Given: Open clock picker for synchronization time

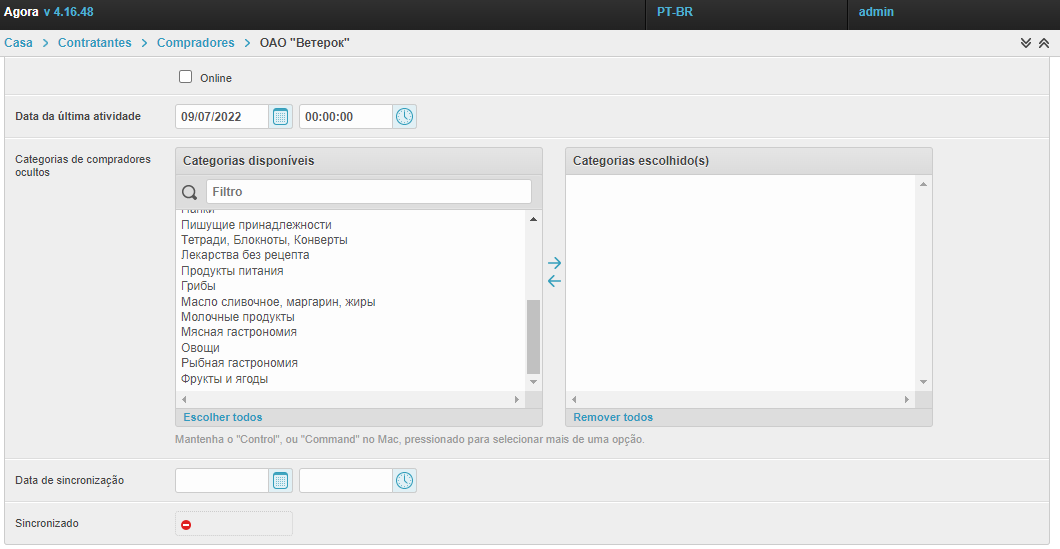Looking at the screenshot, I should point(404,481).
